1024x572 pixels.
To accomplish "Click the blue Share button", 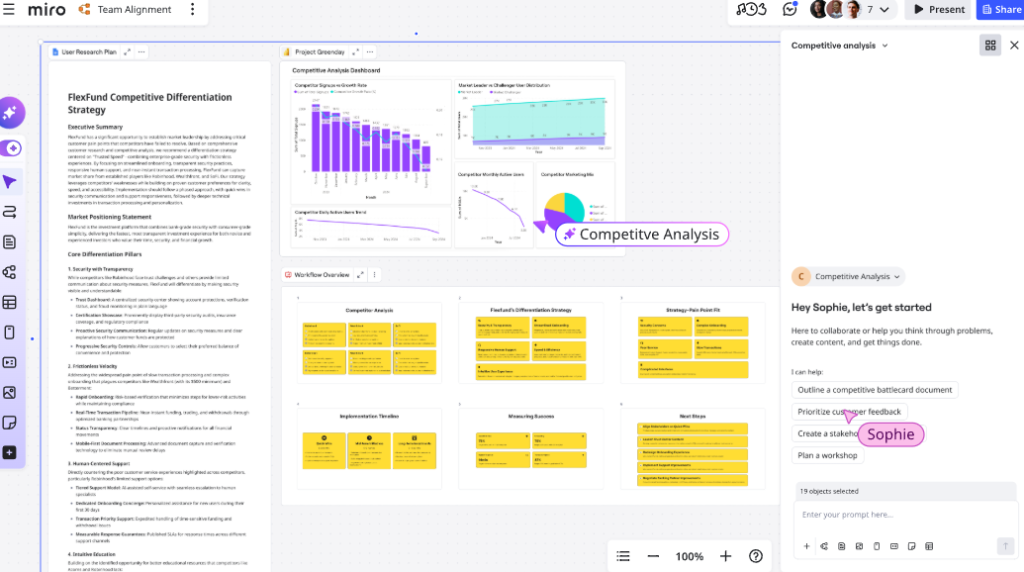I will (x=1000, y=10).
